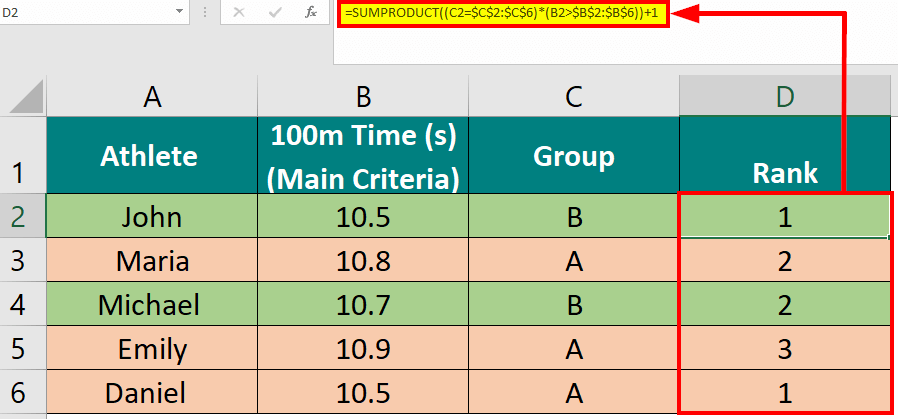The height and width of the screenshot is (419, 898).
Task: Select the 10.7 time cell
Action: 363,304
